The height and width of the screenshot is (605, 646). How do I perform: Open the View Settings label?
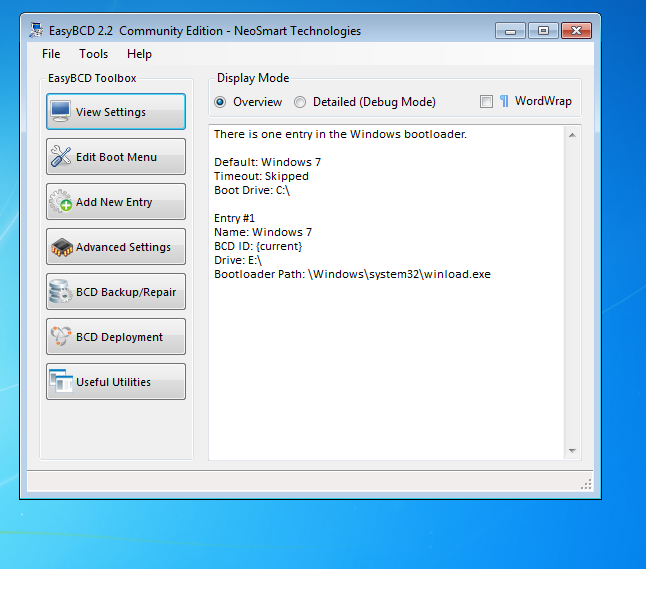[x=111, y=112]
